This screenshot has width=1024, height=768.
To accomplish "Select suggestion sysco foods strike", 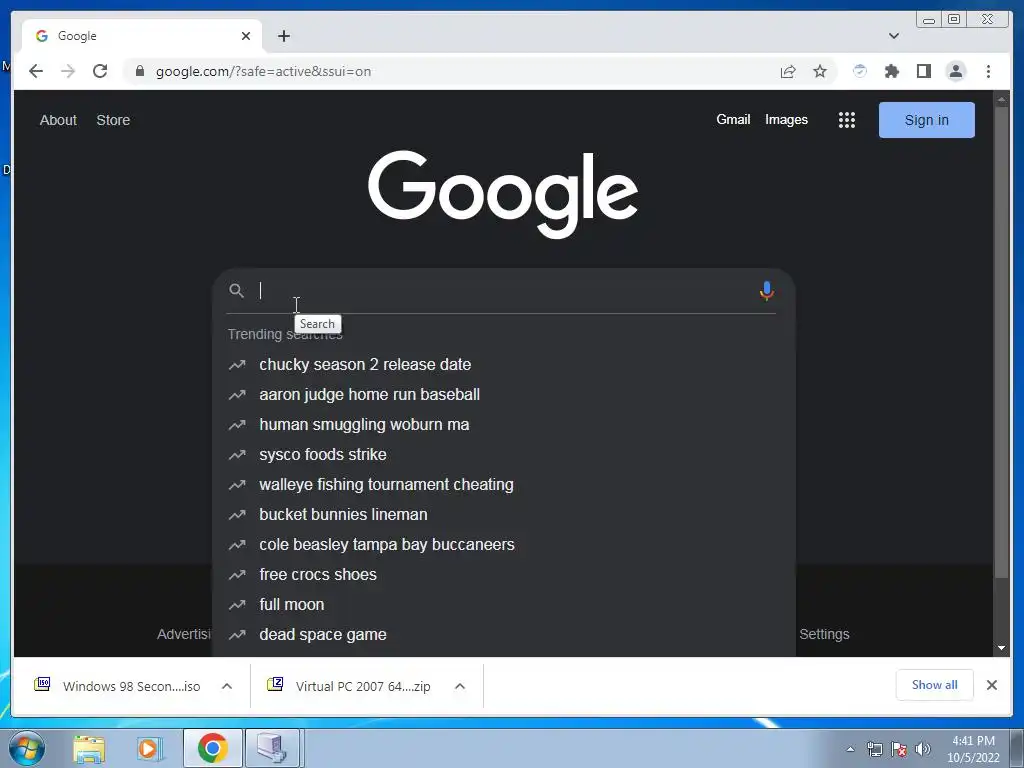I will pos(503,455).
